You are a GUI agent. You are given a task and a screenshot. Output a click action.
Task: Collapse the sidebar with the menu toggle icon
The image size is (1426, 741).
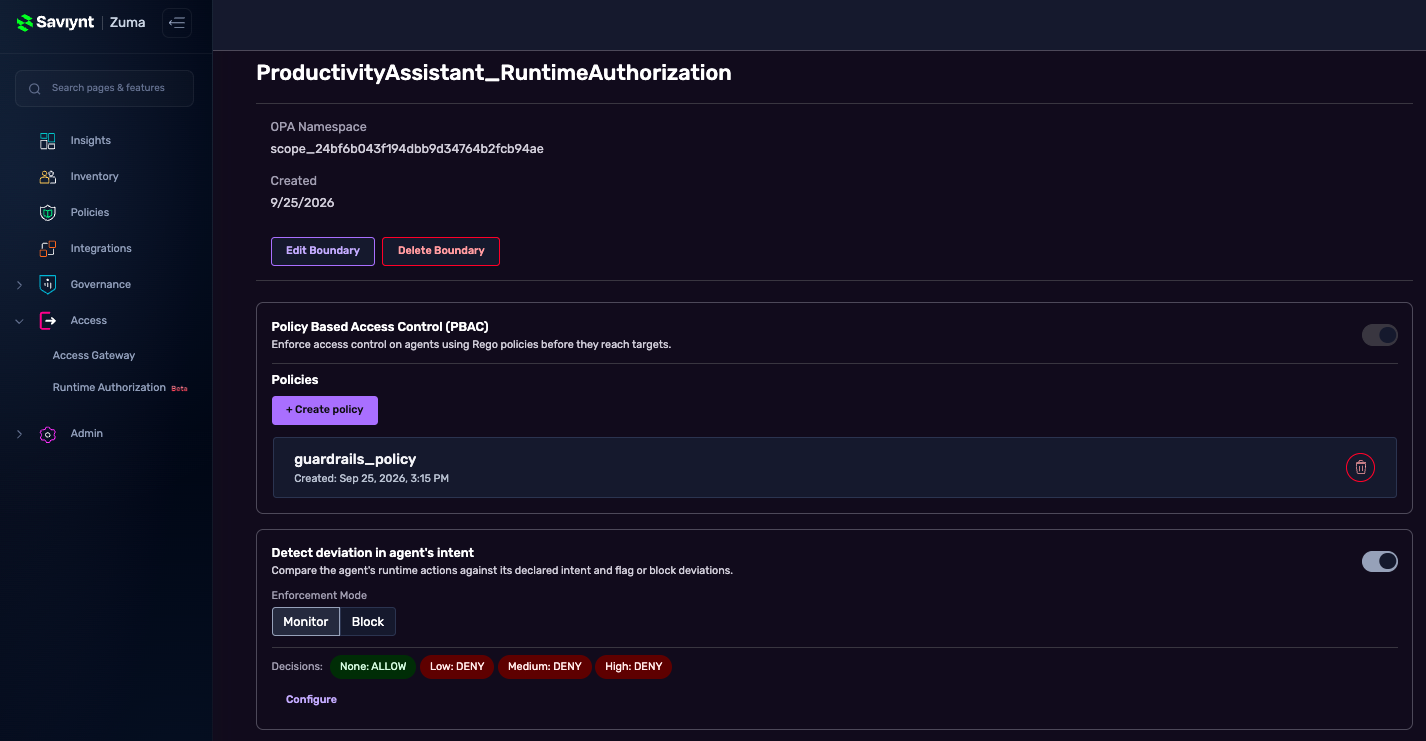177,23
